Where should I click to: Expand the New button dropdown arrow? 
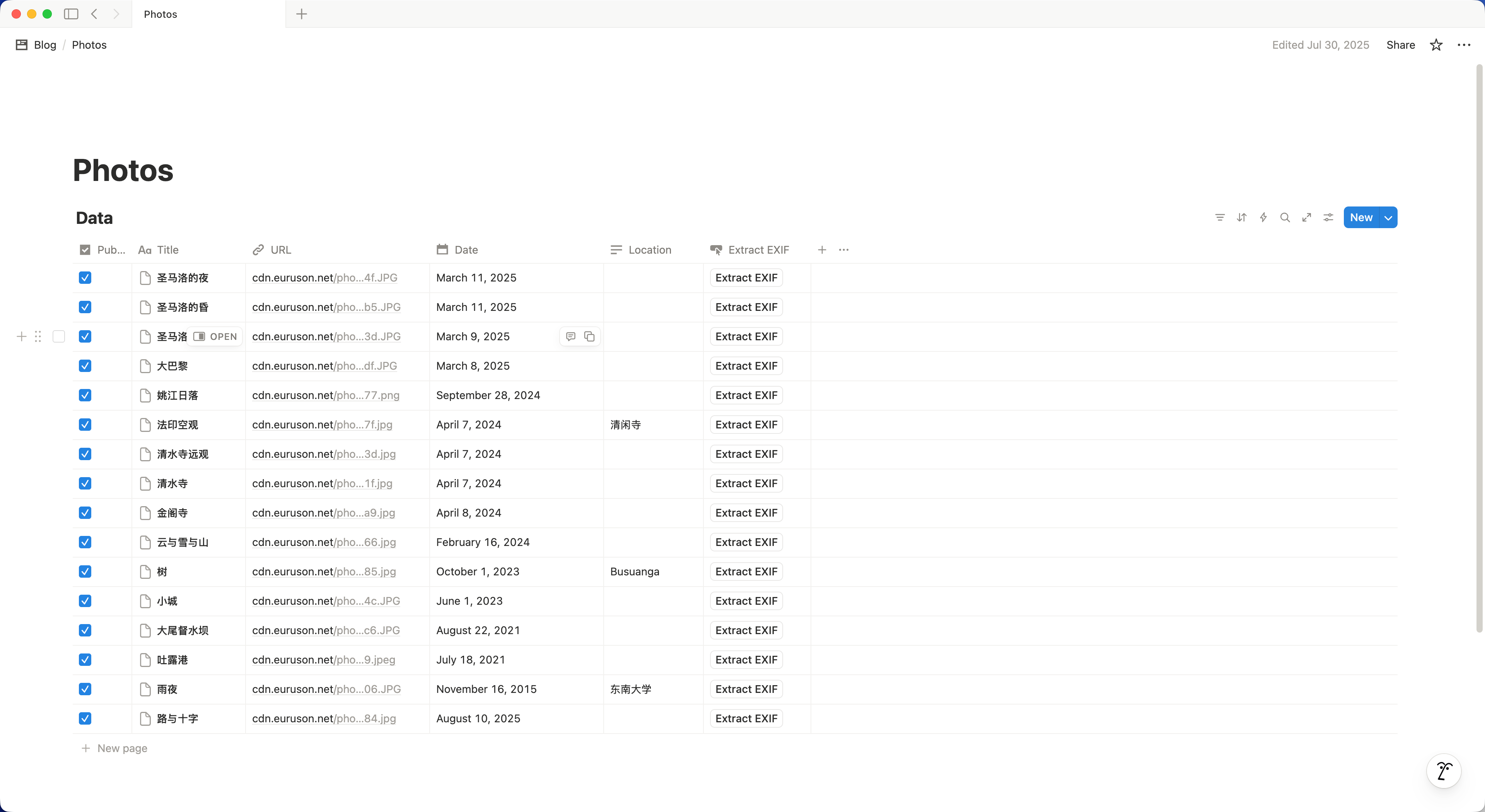1388,217
